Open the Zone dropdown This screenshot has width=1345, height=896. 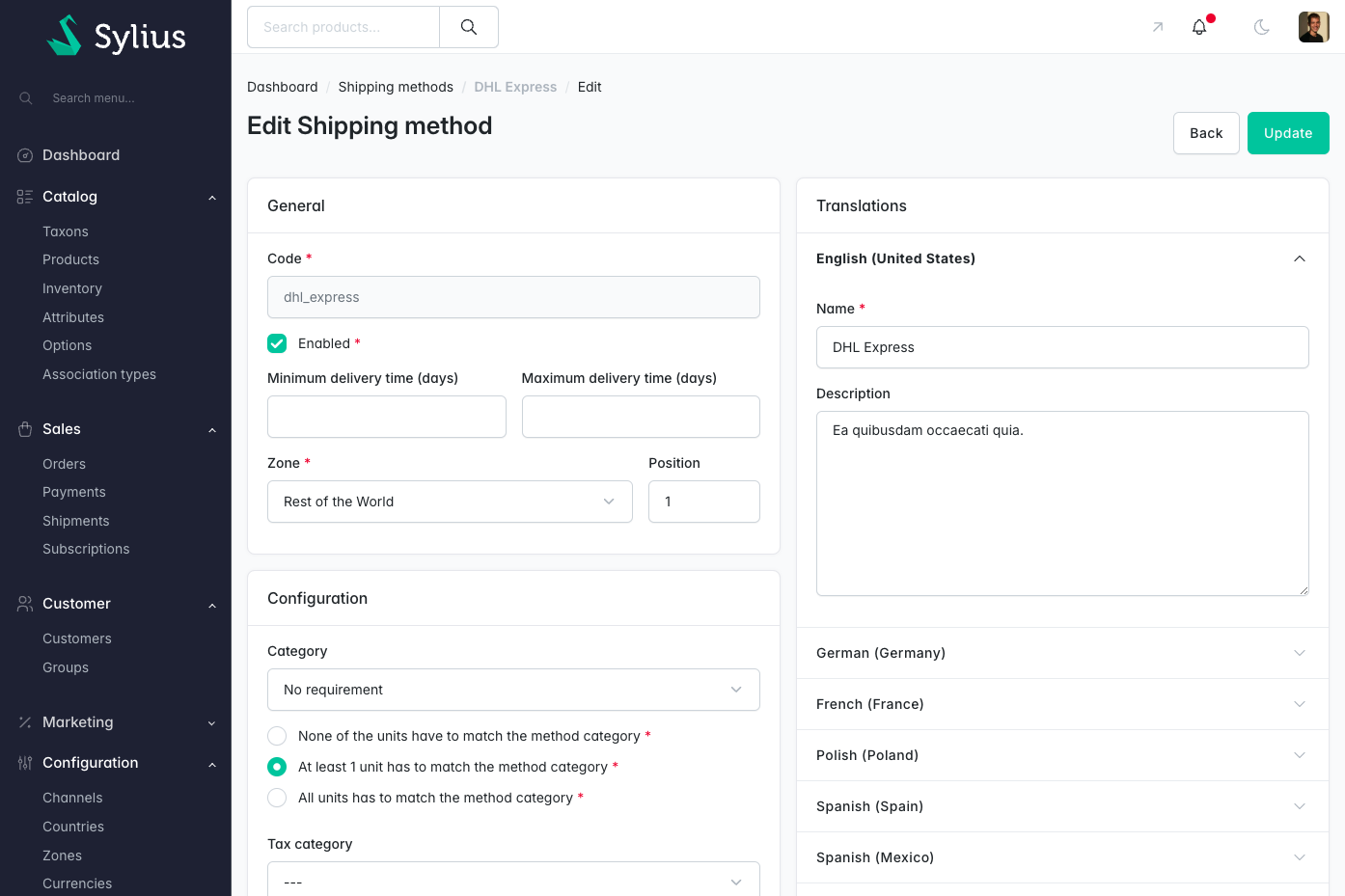tap(450, 502)
